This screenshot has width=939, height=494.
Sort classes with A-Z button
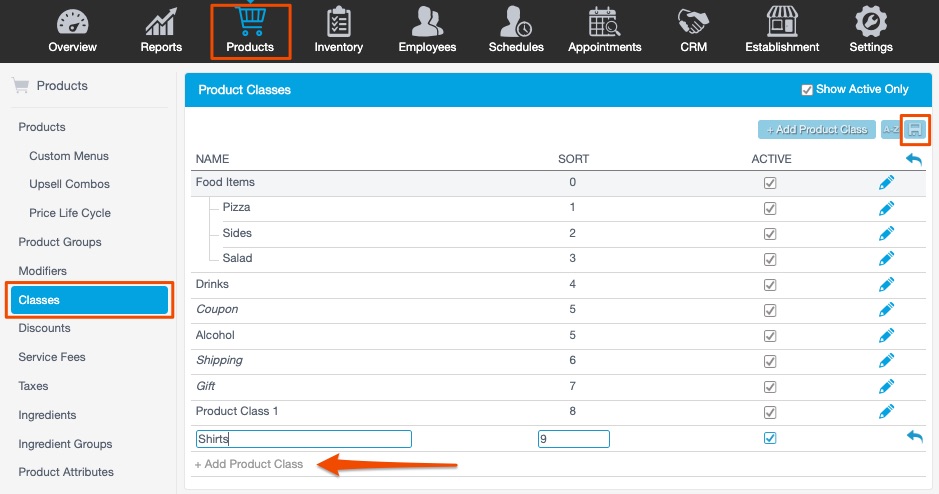(x=890, y=130)
